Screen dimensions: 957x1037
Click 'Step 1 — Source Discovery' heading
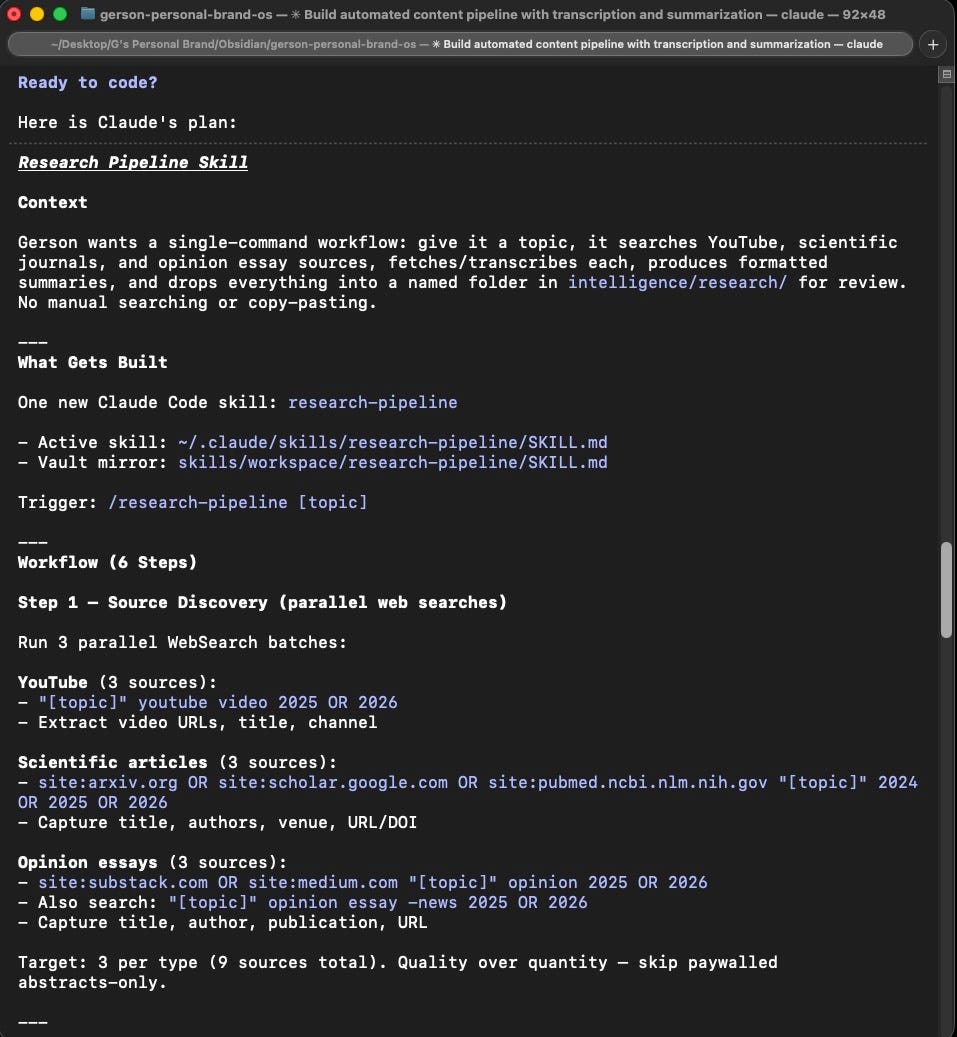(x=262, y=602)
